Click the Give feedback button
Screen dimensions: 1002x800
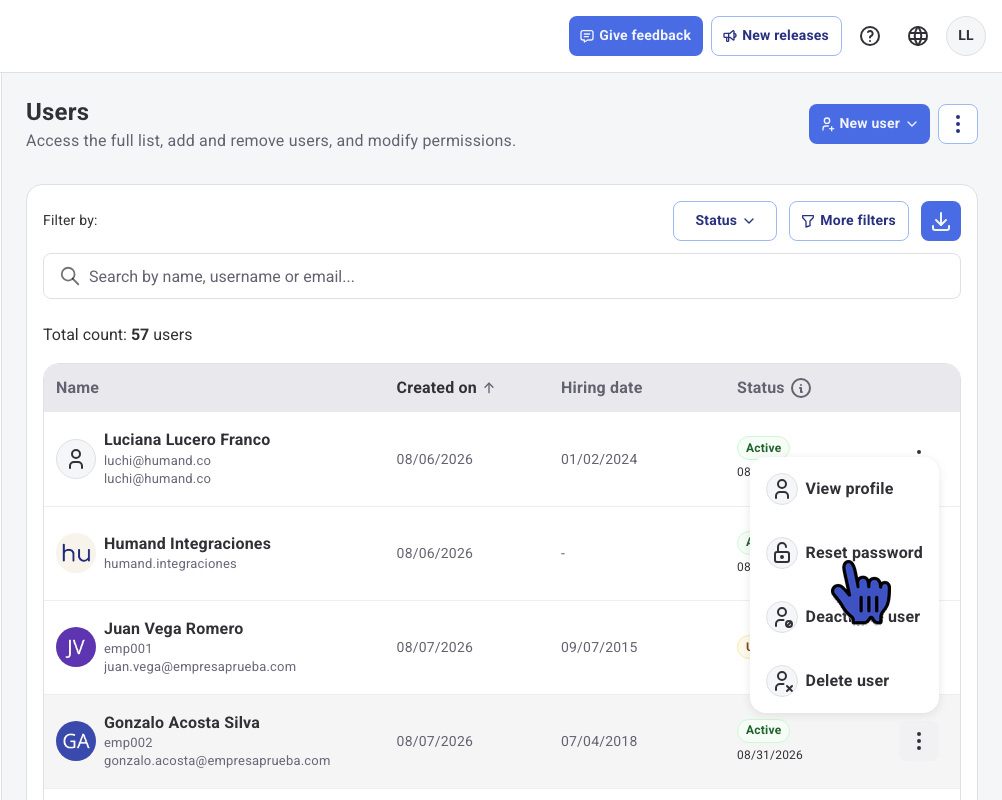tap(636, 36)
